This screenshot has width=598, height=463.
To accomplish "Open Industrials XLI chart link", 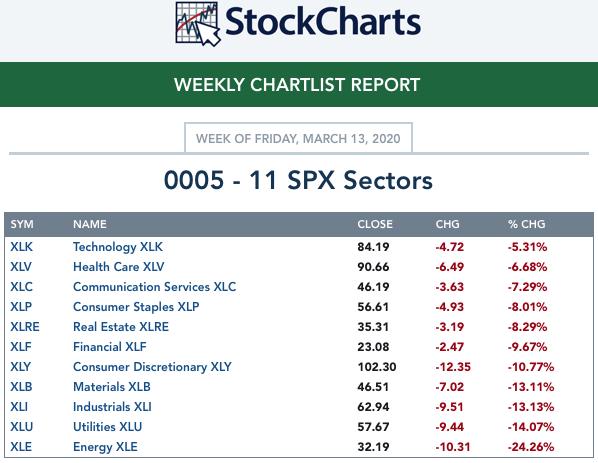I will point(112,407).
